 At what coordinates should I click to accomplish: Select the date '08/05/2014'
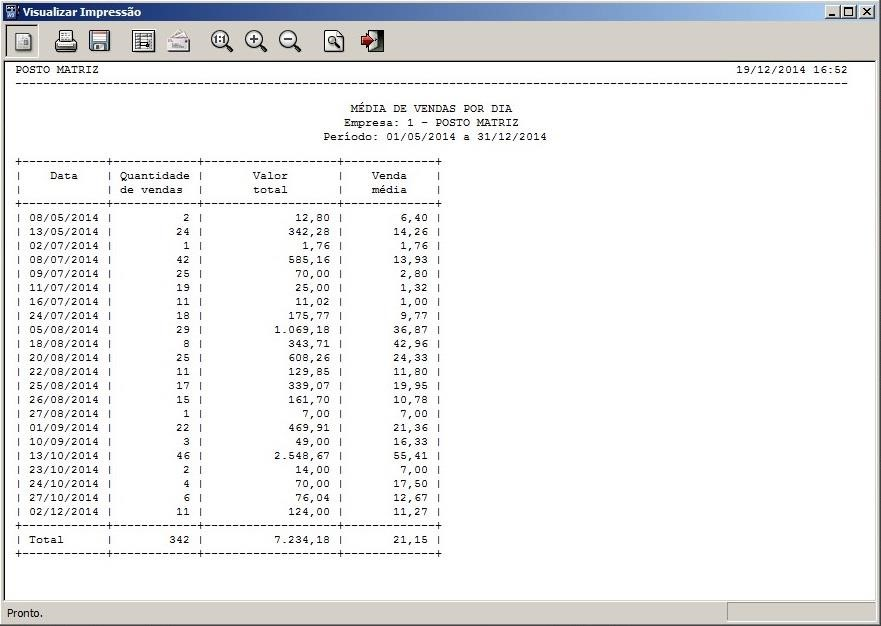63,217
